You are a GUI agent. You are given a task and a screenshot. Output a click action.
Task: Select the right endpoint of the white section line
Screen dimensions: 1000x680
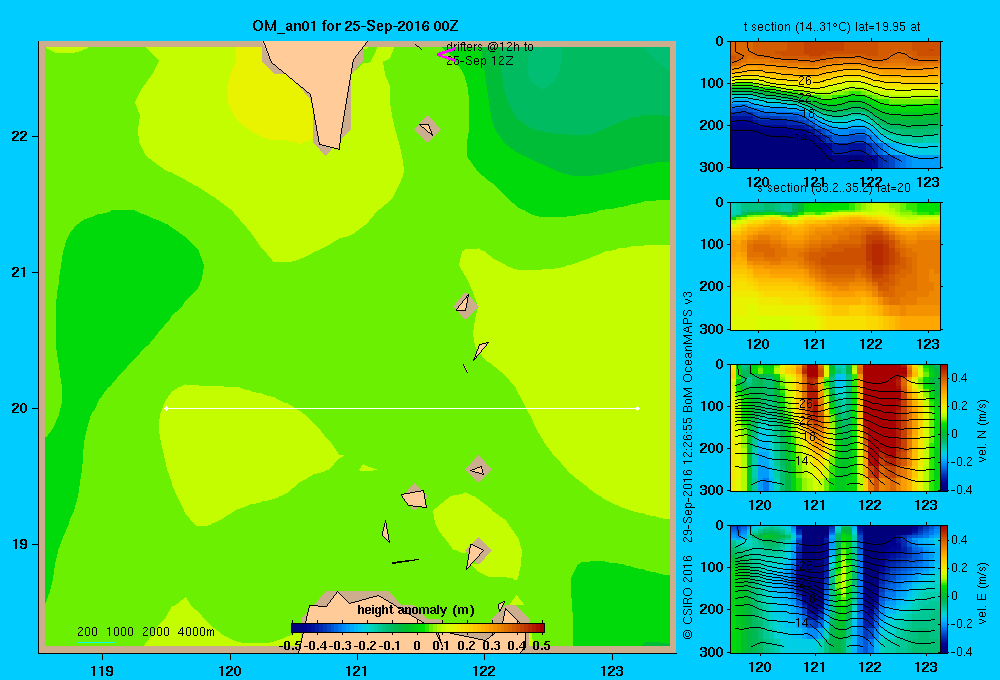638,408
